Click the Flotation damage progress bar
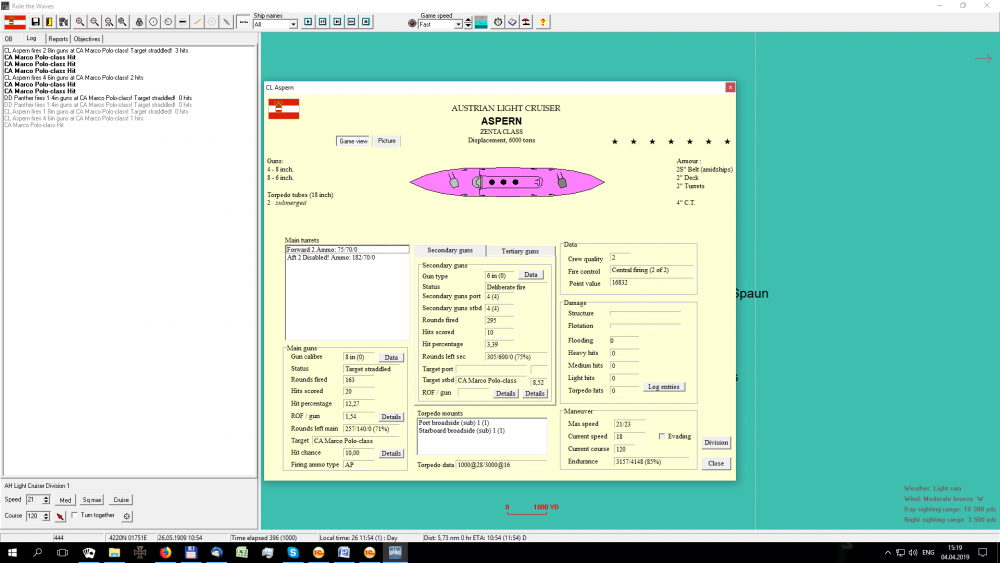This screenshot has height=563, width=1000. coord(645,325)
